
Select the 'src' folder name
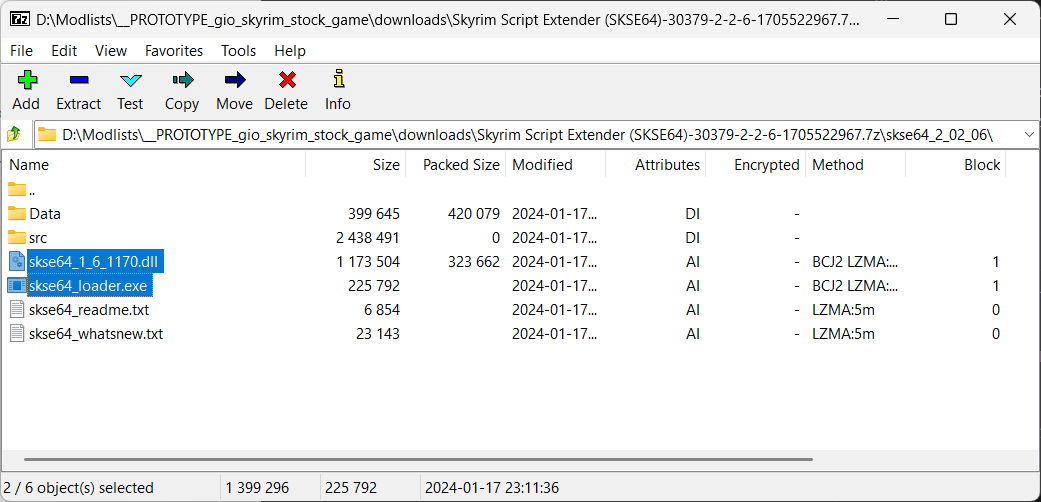pos(38,238)
